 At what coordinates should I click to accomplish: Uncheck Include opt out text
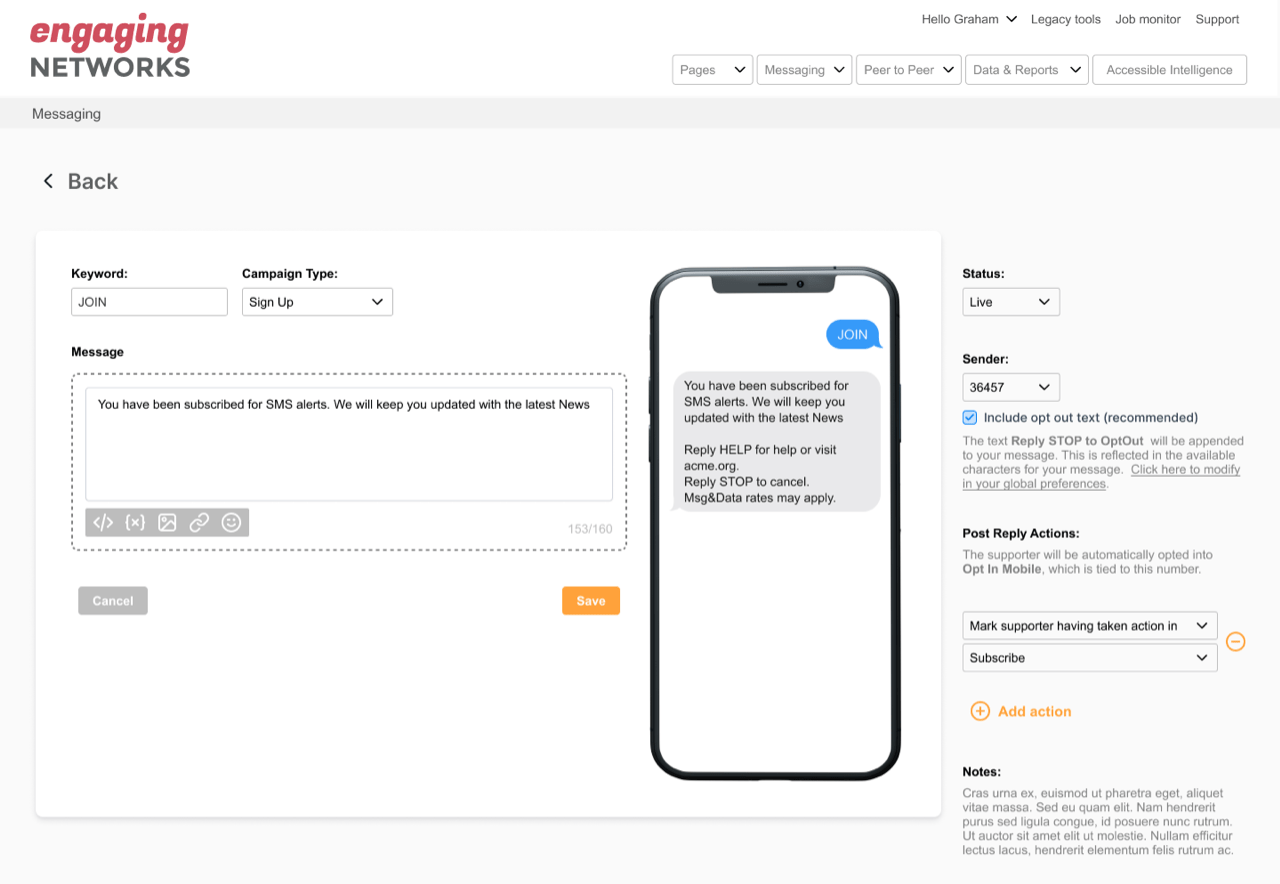(969, 417)
